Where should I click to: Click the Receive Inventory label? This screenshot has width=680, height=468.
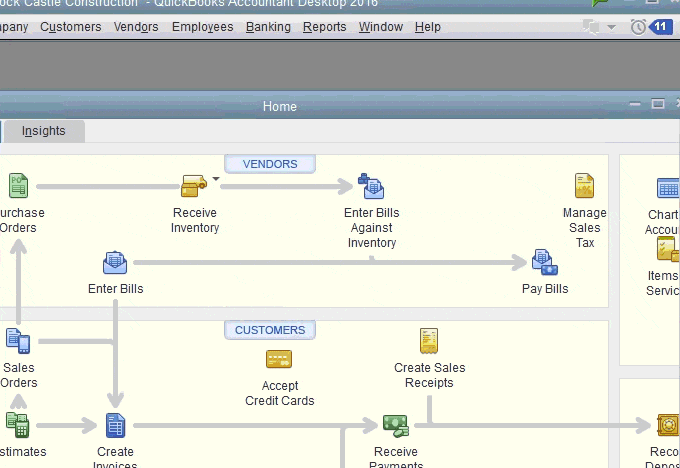(195, 220)
